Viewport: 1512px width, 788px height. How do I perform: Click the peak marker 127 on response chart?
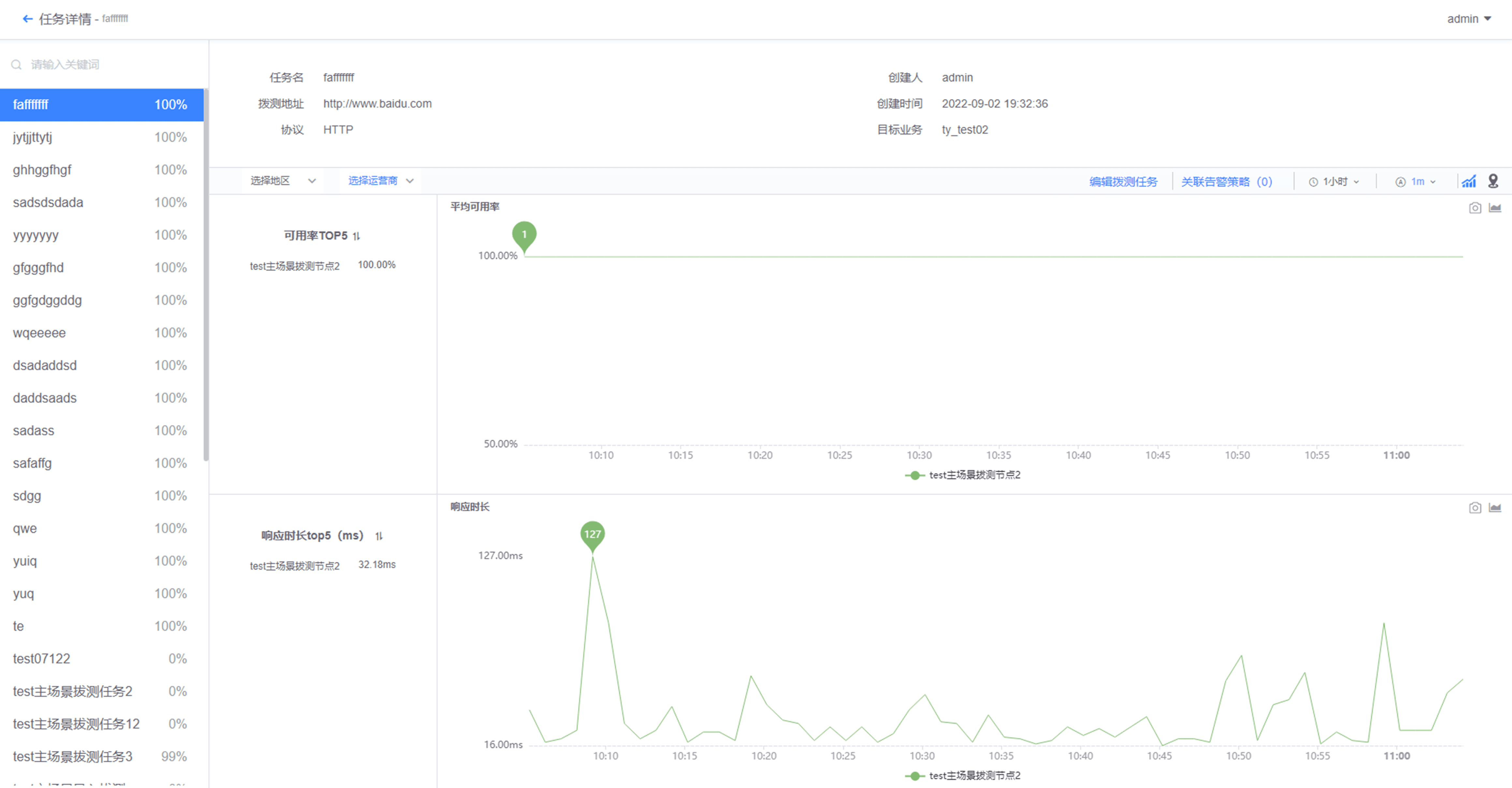(x=592, y=535)
